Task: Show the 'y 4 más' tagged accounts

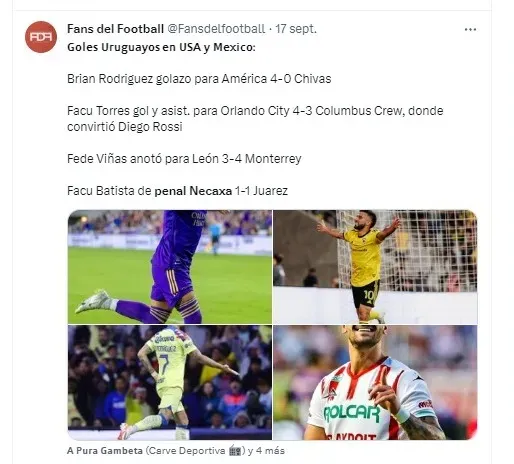Action: [x=267, y=451]
